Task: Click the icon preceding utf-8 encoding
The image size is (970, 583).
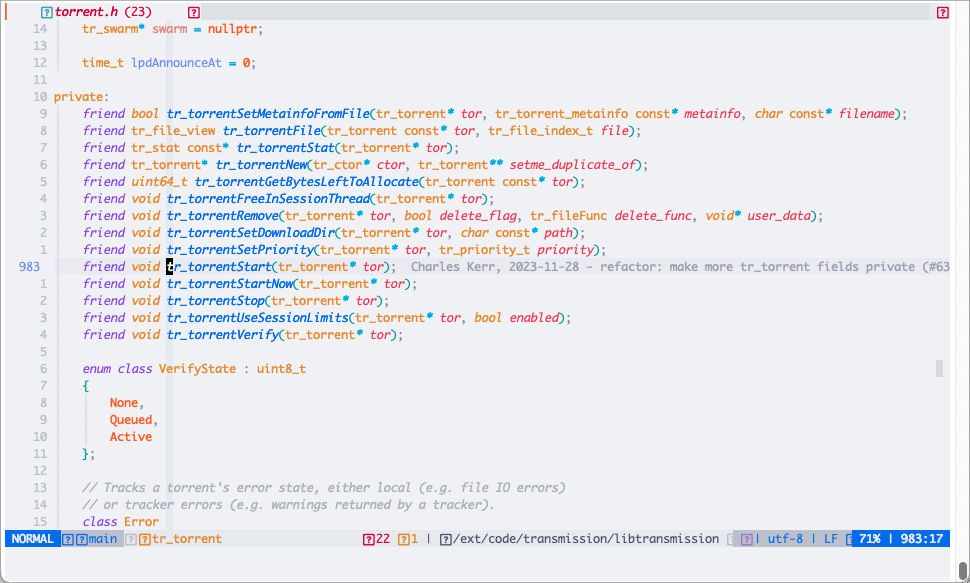Action: 746,539
